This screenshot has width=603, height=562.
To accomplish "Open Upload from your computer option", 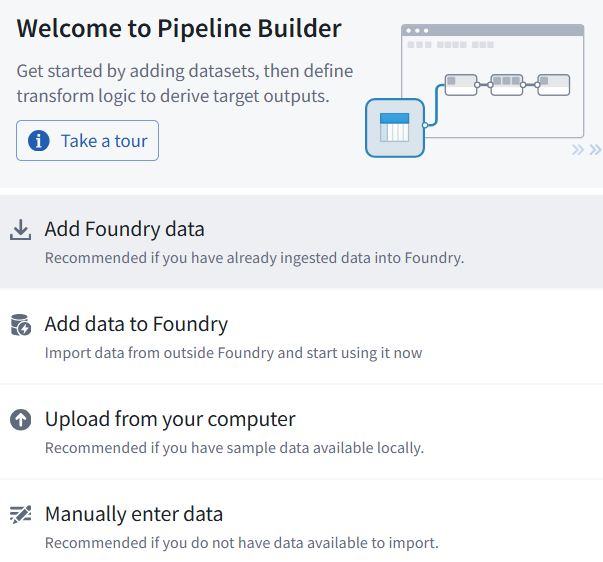I will point(302,432).
